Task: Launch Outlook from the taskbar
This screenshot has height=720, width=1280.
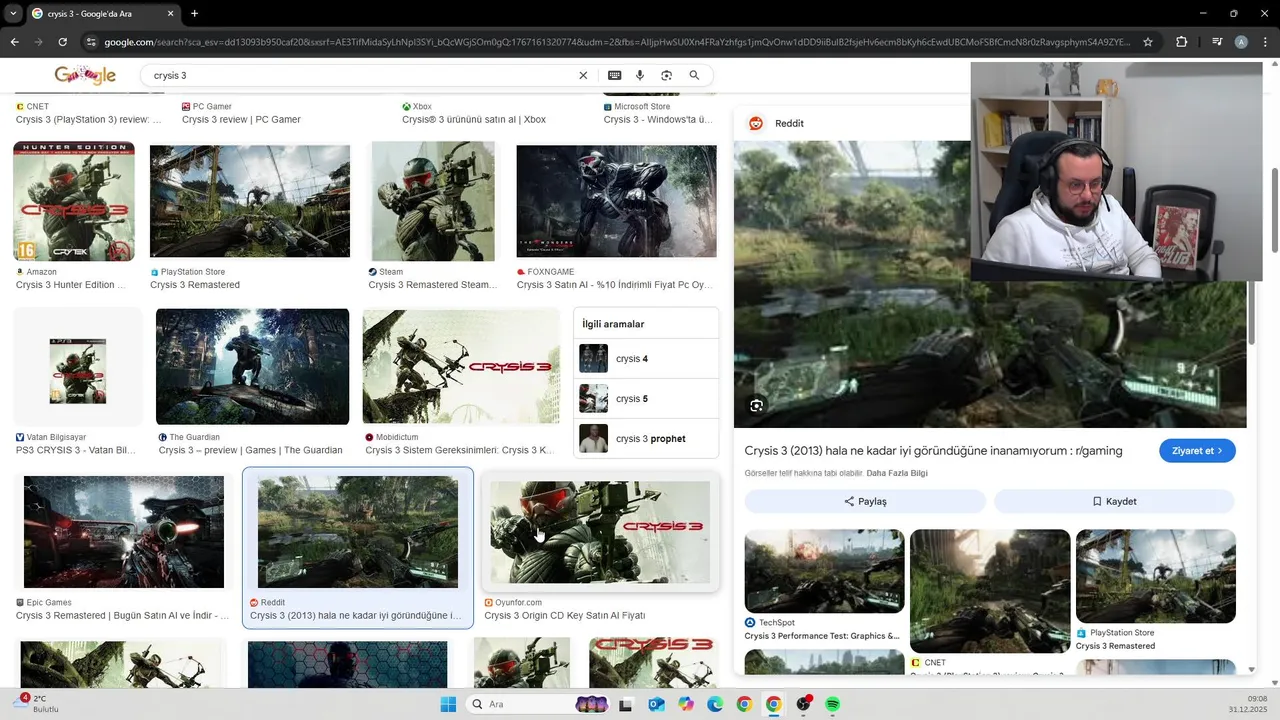Action: coord(656,704)
